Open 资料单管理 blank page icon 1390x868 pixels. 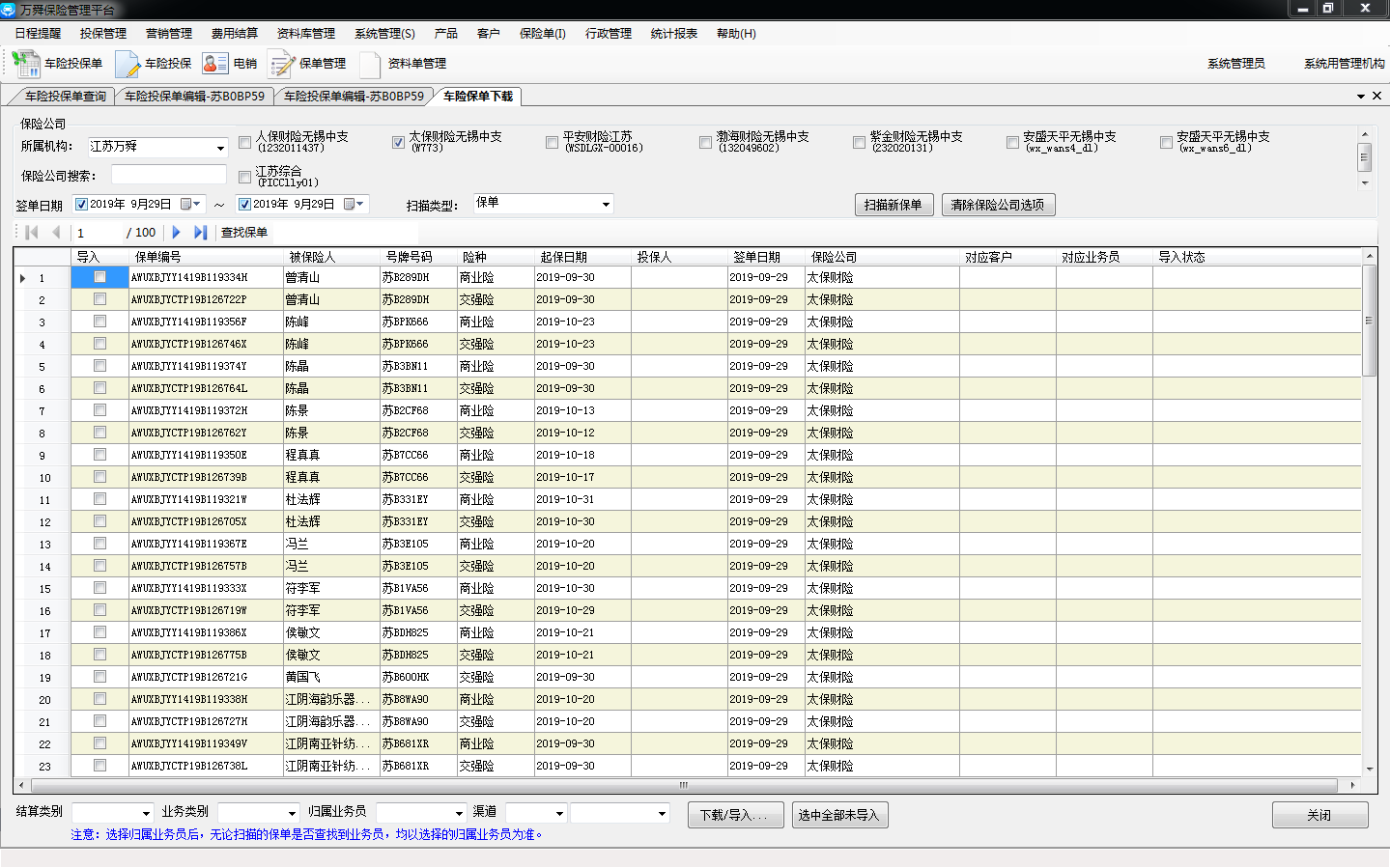(370, 64)
